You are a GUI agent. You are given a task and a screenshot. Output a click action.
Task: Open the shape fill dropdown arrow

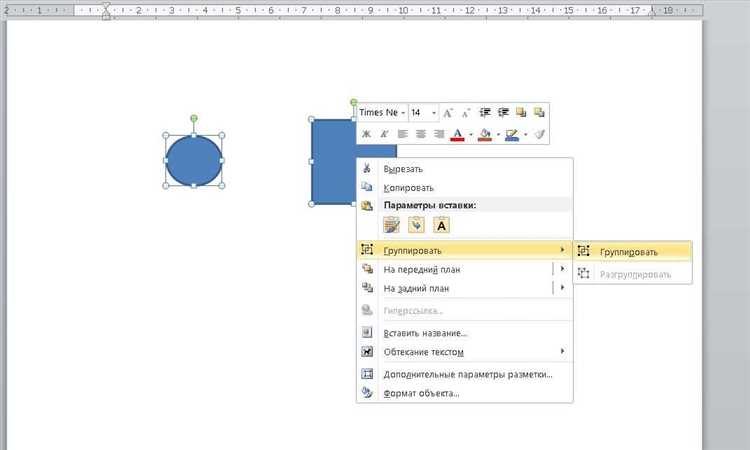[498, 134]
